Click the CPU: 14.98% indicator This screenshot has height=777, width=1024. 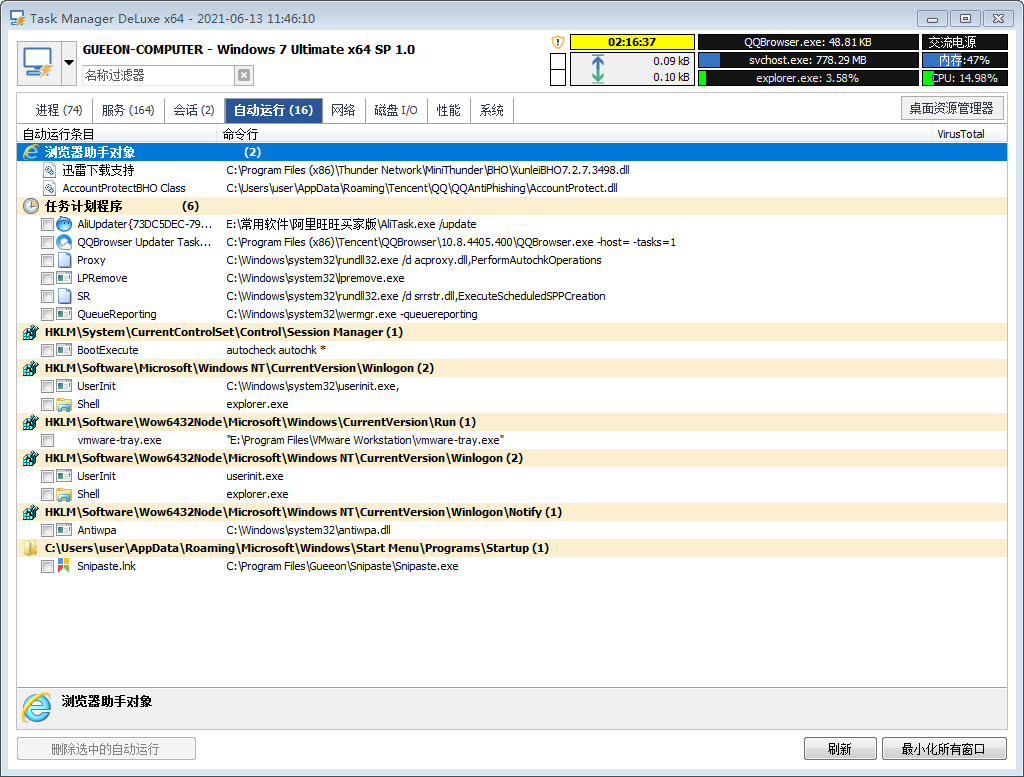965,78
